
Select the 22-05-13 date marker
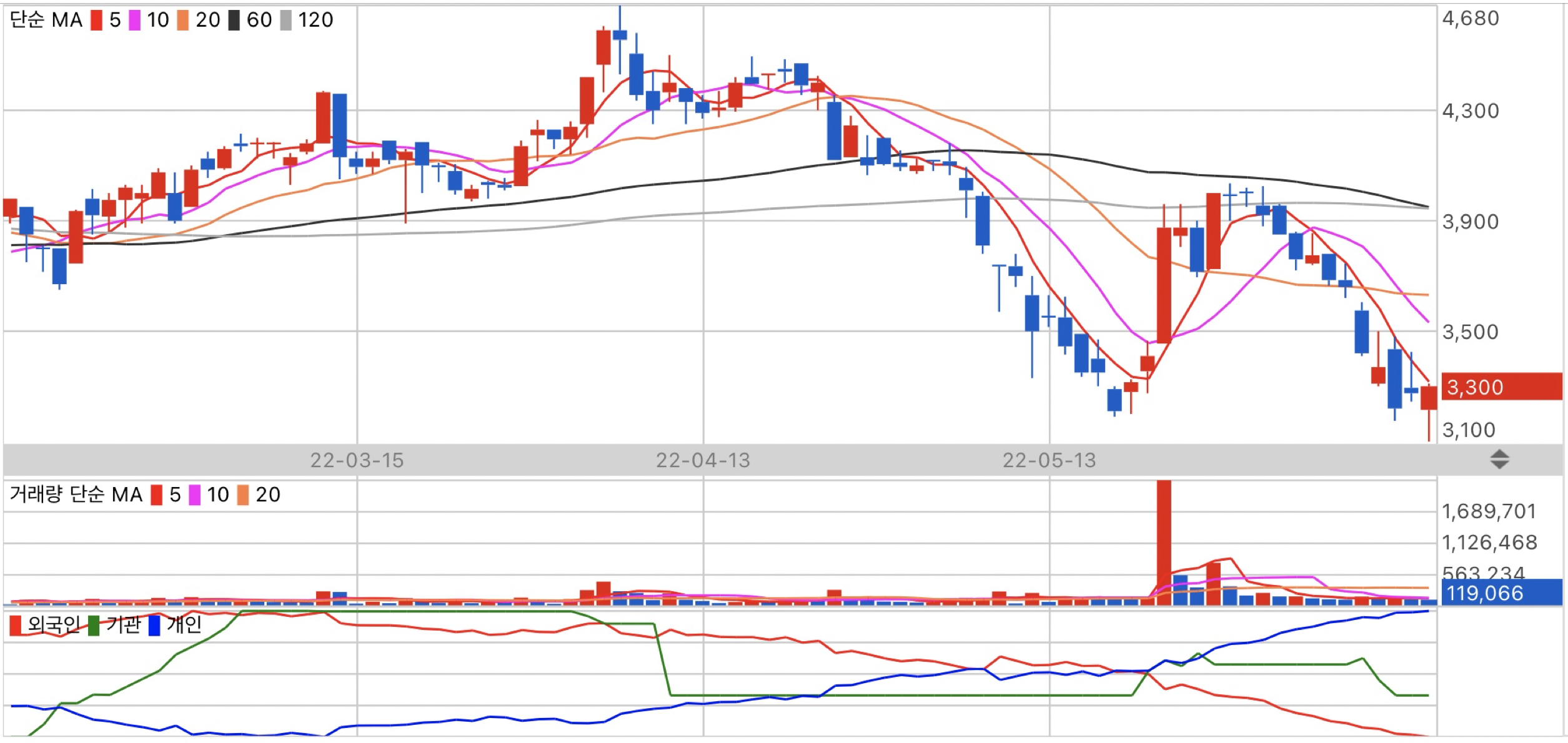1049,461
